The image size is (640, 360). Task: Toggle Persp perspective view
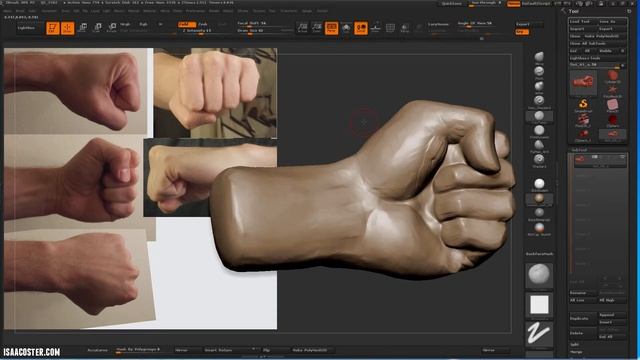[x=331, y=28]
